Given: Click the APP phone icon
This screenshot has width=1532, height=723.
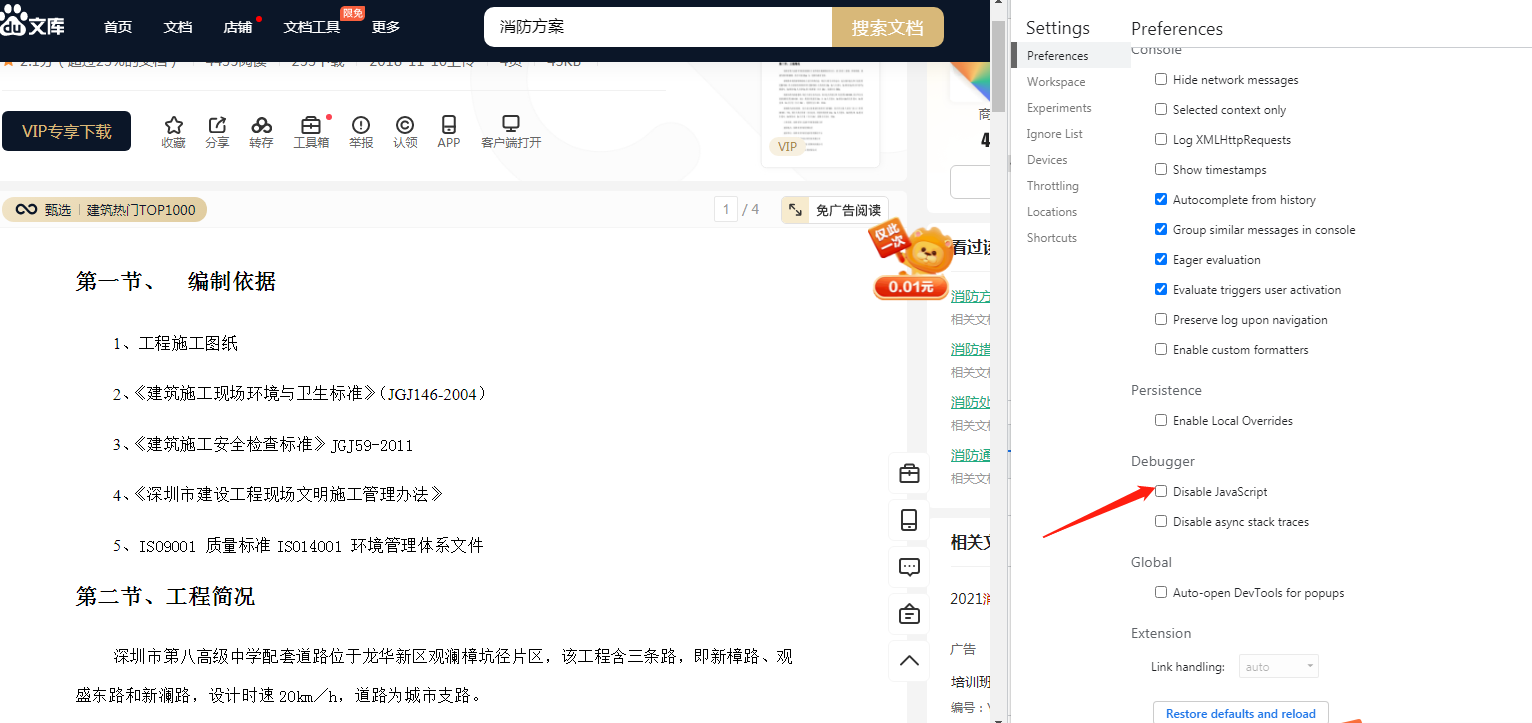Looking at the screenshot, I should coord(449,125).
